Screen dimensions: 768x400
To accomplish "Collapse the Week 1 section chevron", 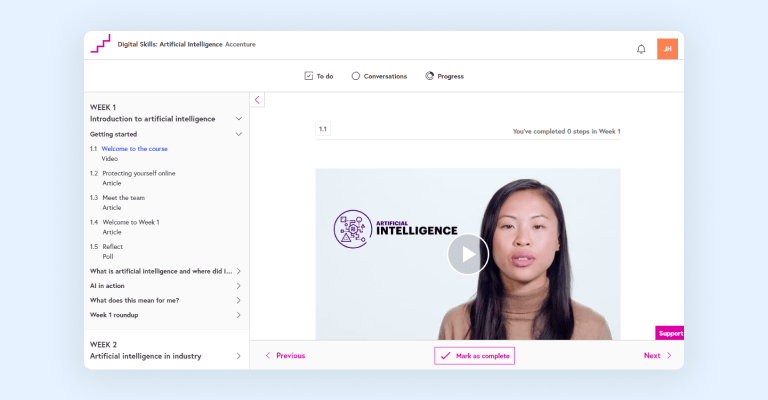I will pyautogui.click(x=238, y=119).
